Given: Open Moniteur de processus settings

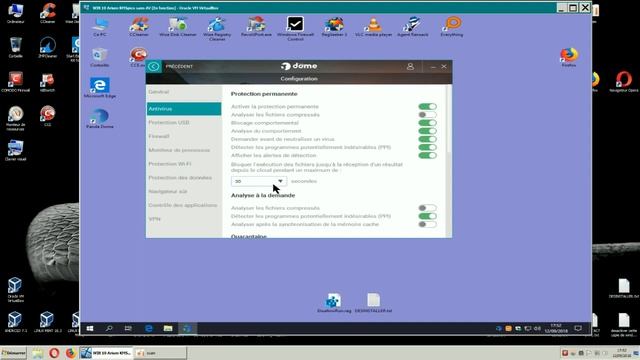Looking at the screenshot, I should (x=184, y=150).
